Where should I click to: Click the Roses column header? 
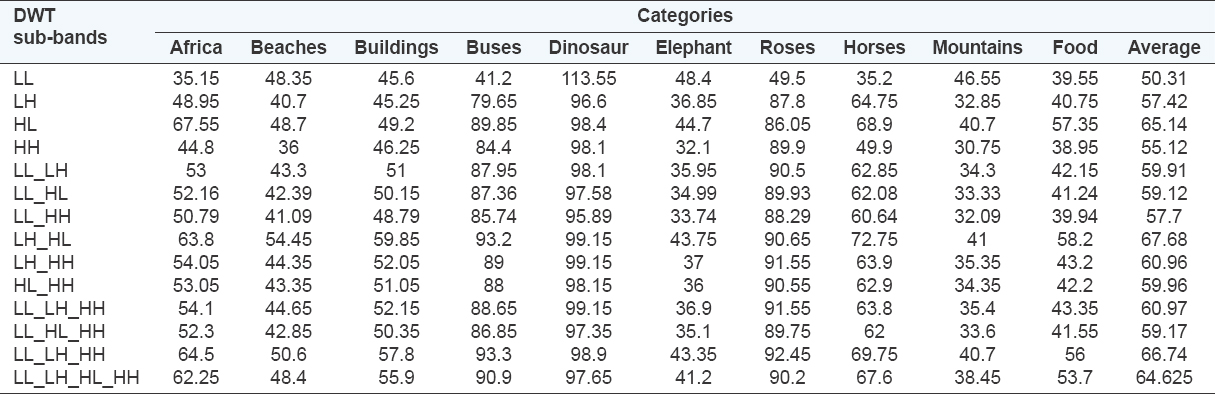pyautogui.click(x=788, y=47)
